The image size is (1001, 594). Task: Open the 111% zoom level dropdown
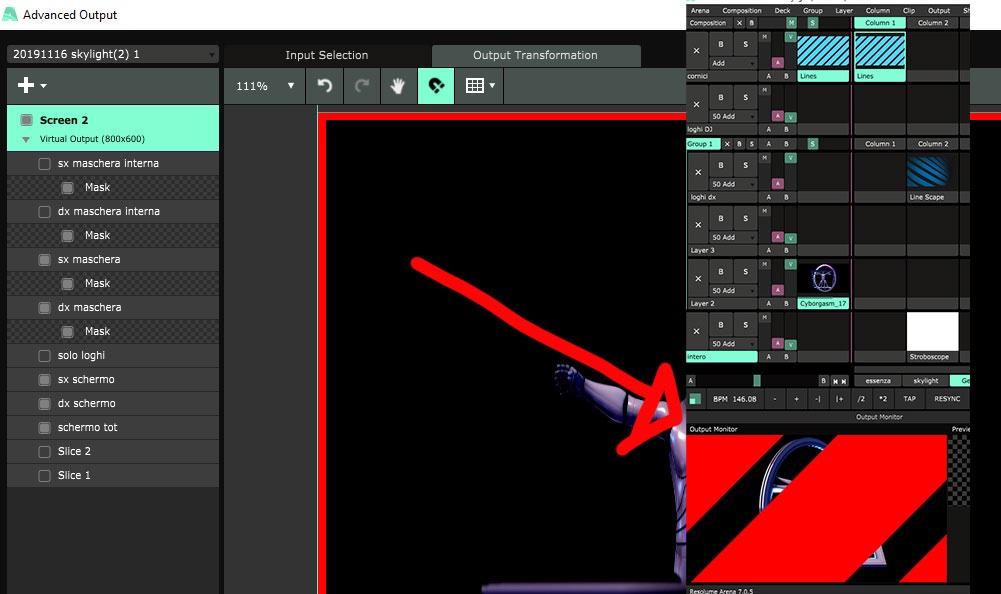(x=265, y=86)
